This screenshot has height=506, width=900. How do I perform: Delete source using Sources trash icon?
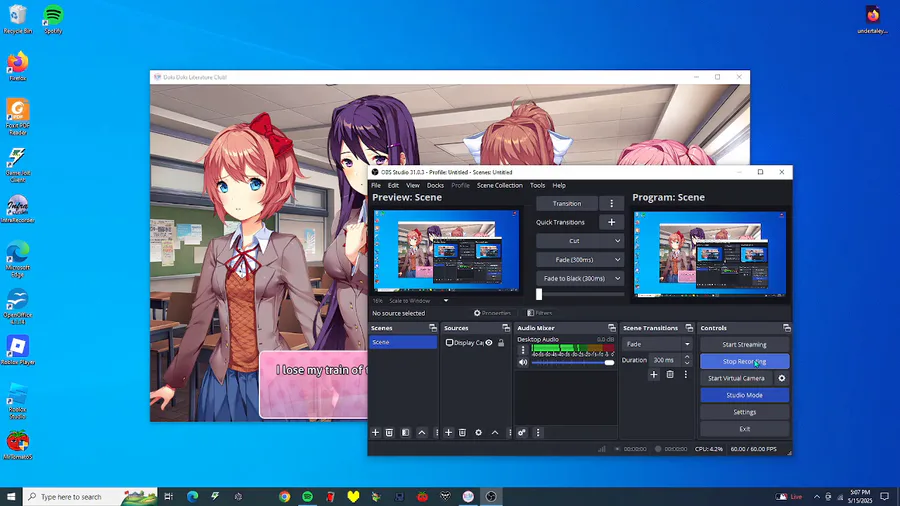click(462, 433)
